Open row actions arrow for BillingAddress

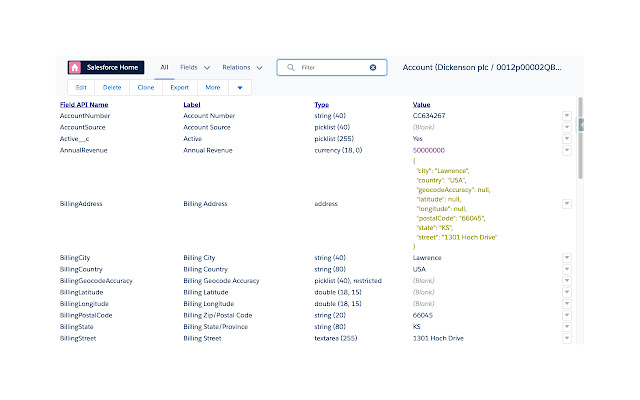567,203
